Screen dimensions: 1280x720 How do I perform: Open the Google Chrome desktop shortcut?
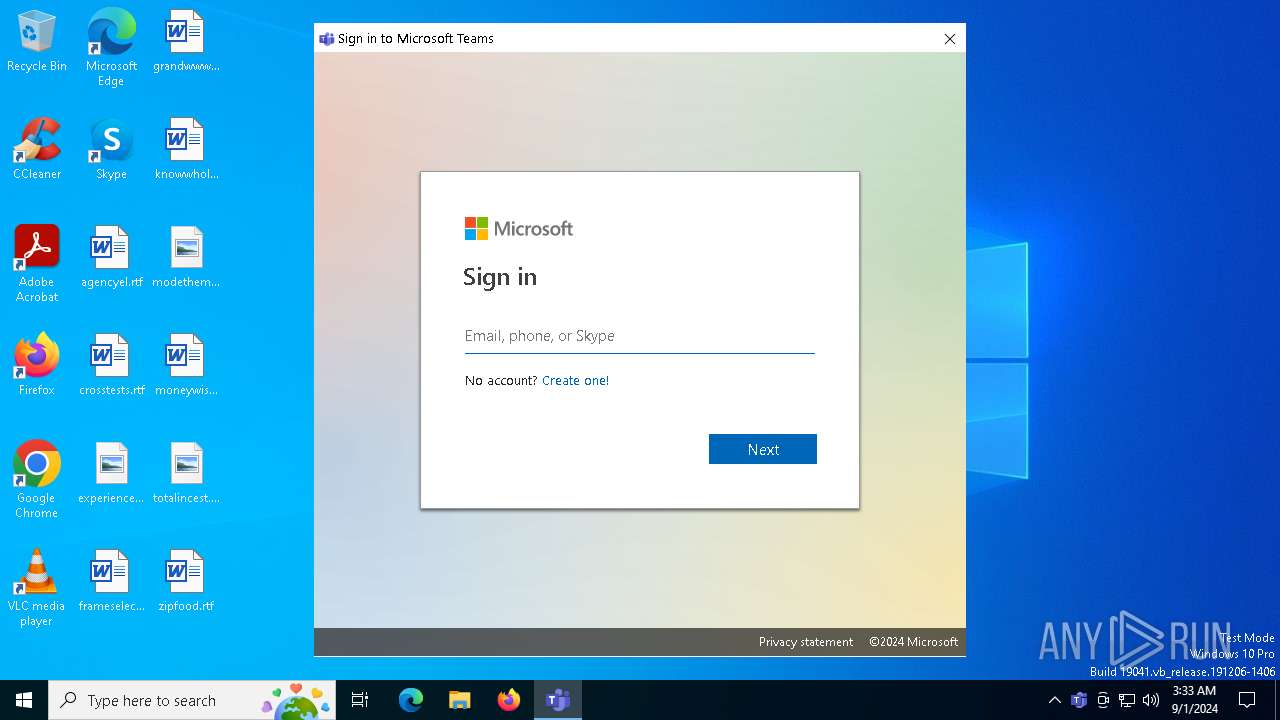point(37,480)
